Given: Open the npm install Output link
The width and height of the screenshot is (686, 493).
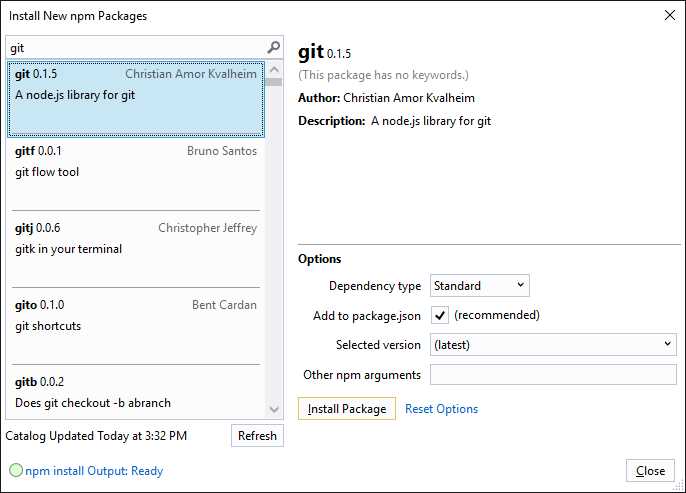Looking at the screenshot, I should click(x=94, y=471).
